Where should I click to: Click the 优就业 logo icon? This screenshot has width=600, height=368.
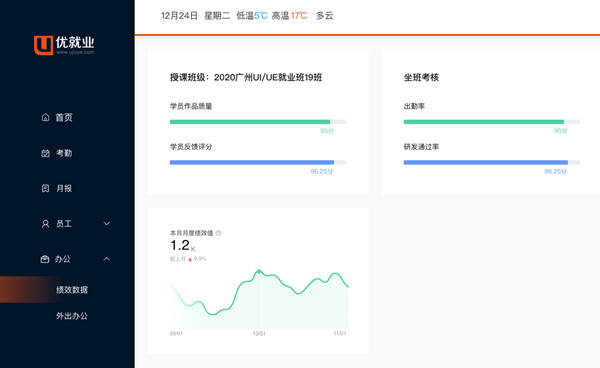[x=43, y=45]
